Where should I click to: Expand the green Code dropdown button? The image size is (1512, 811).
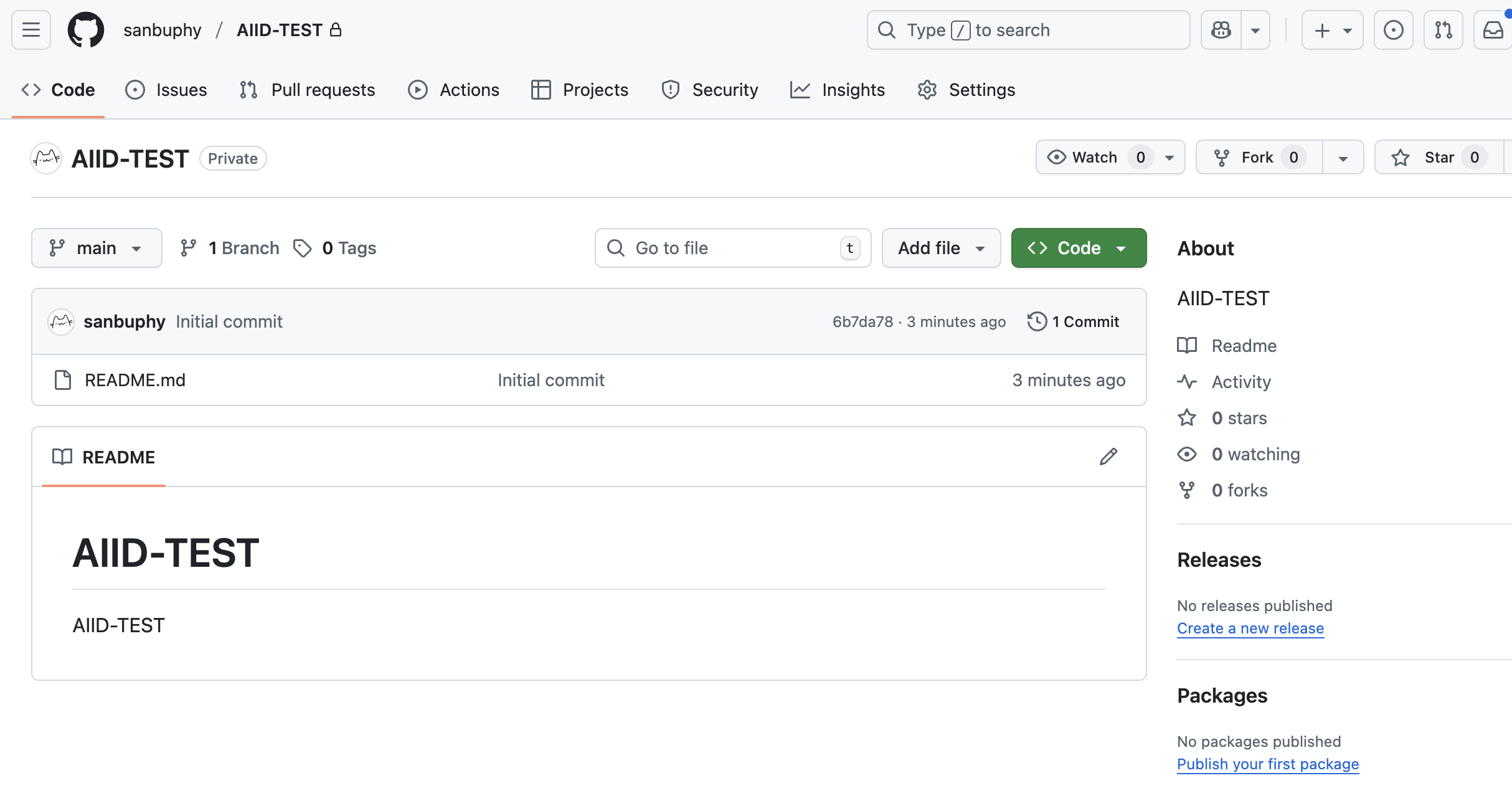click(1079, 248)
